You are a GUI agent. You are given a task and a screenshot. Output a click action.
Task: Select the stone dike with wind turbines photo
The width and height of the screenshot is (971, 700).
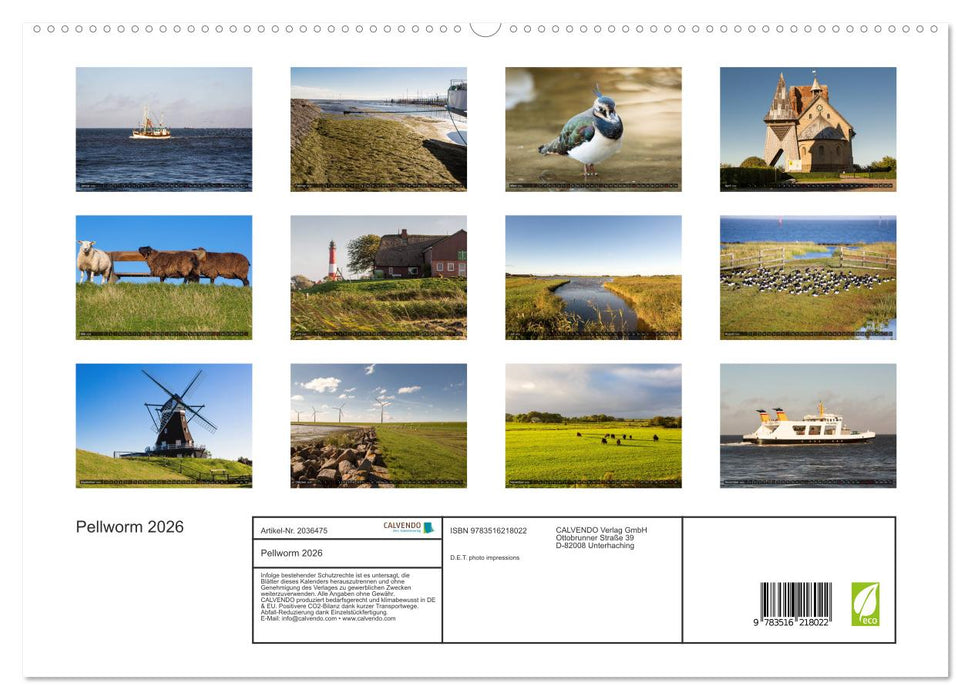(x=377, y=427)
